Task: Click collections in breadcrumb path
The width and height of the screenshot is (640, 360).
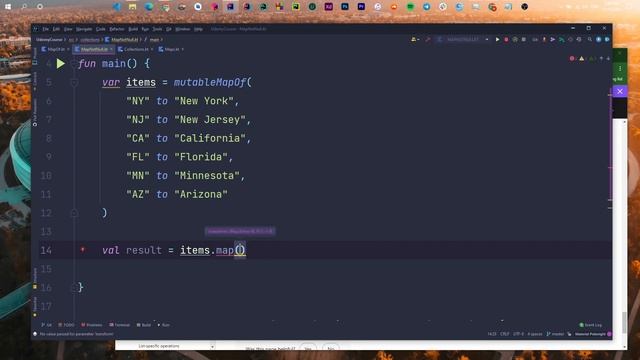Action: coord(90,40)
